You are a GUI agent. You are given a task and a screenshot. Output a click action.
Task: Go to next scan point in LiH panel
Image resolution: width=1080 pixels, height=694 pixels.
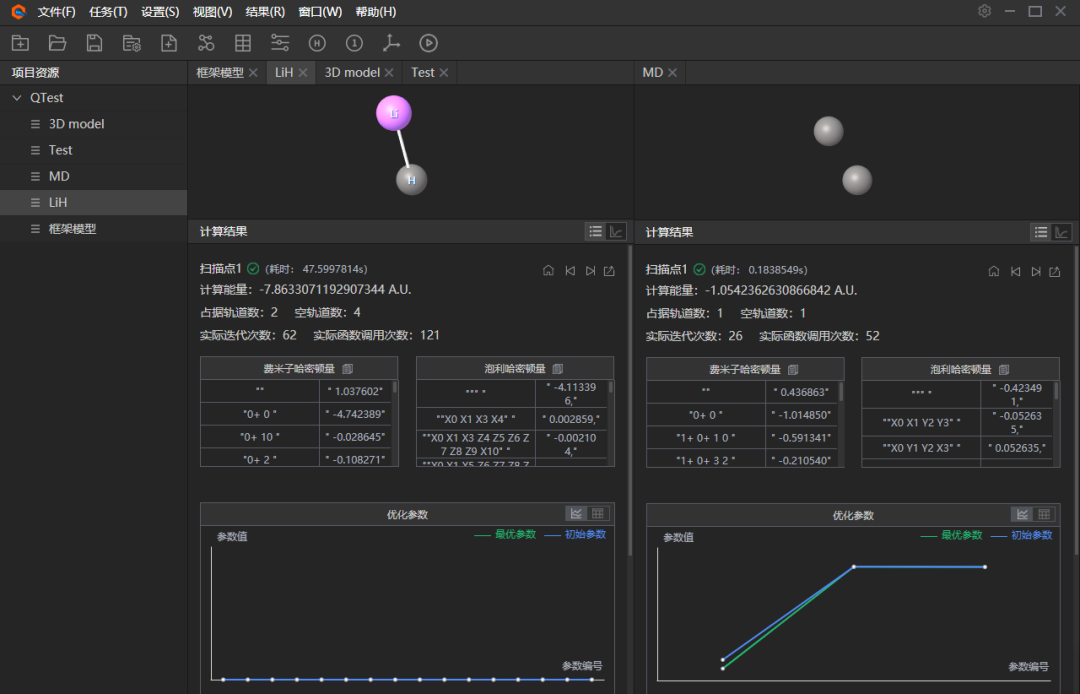[590, 271]
